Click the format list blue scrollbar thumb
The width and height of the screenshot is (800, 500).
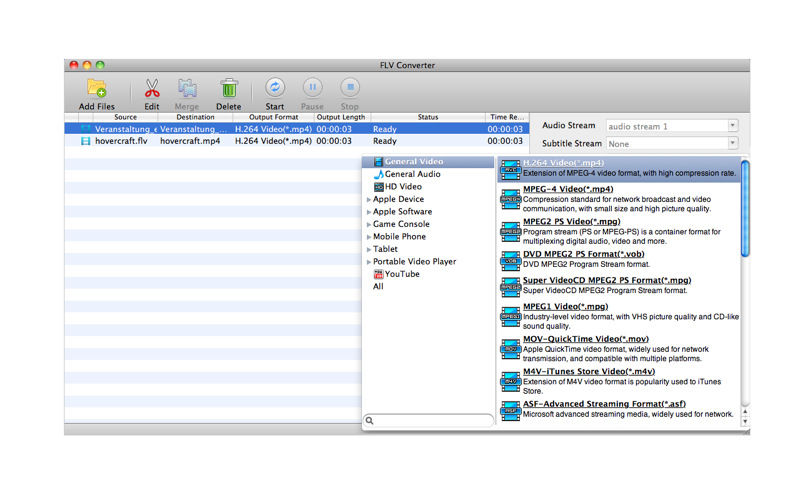(745, 208)
